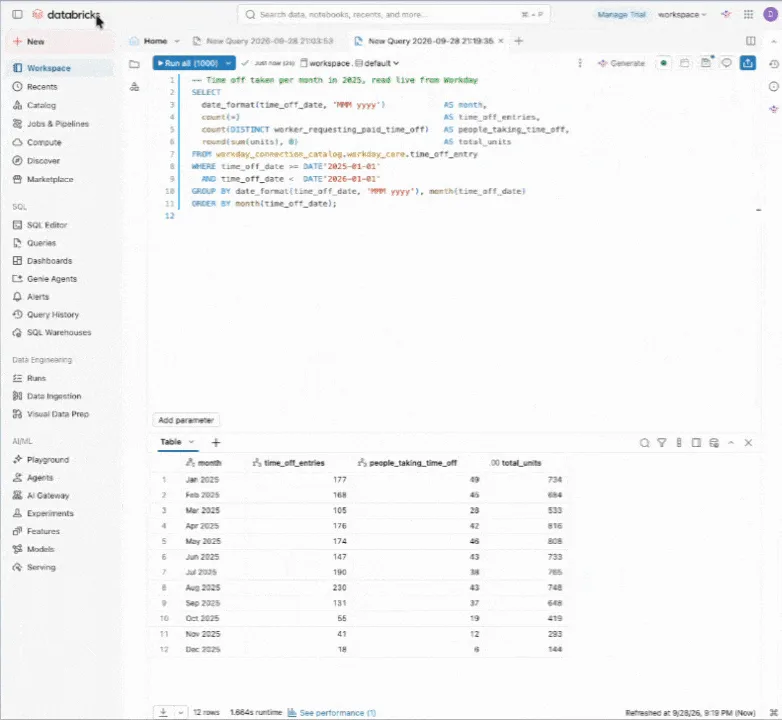Open Assistant icon on the right rail

[774, 109]
